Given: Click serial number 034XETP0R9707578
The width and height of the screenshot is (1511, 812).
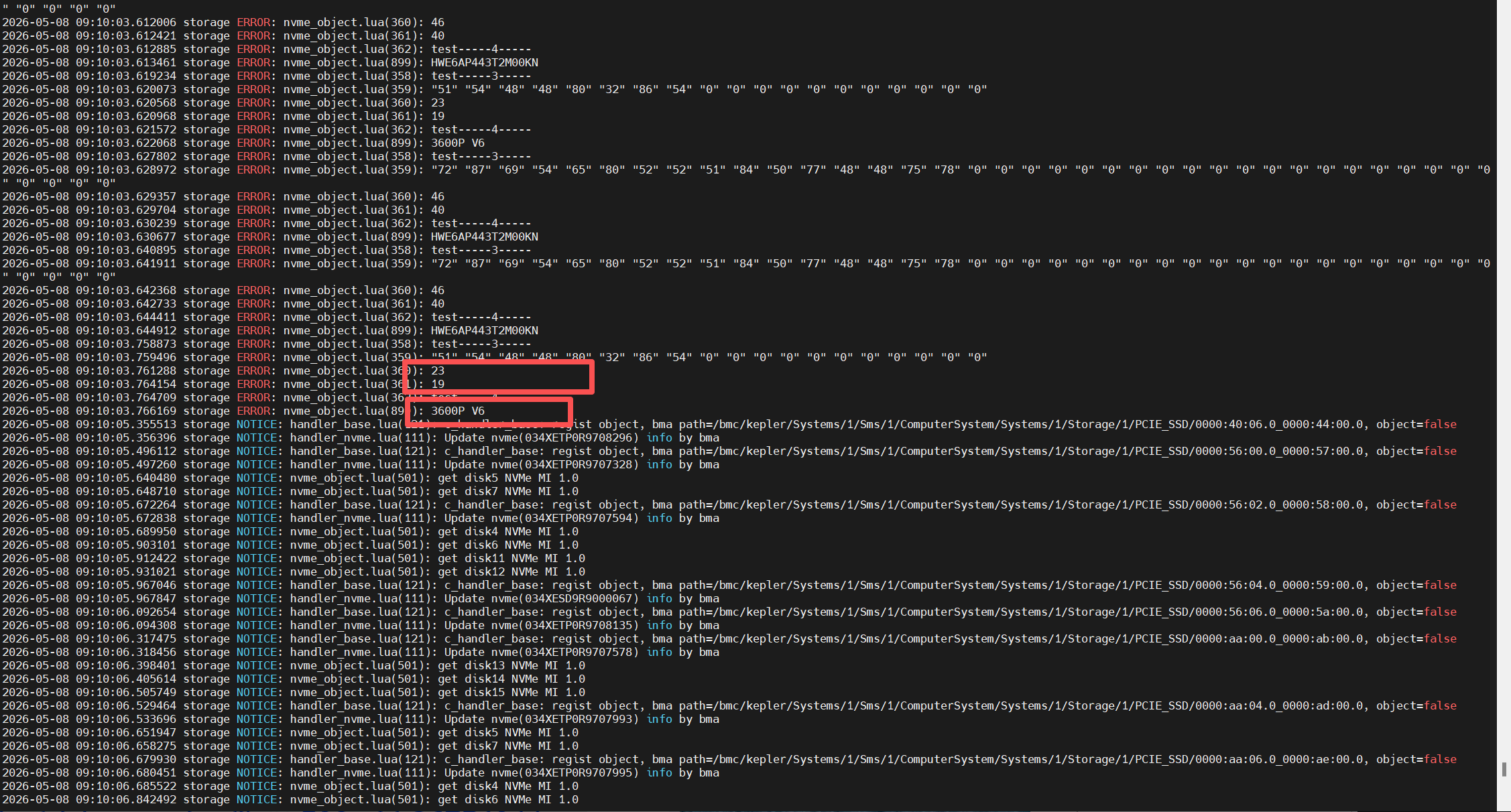Looking at the screenshot, I should point(579,652).
